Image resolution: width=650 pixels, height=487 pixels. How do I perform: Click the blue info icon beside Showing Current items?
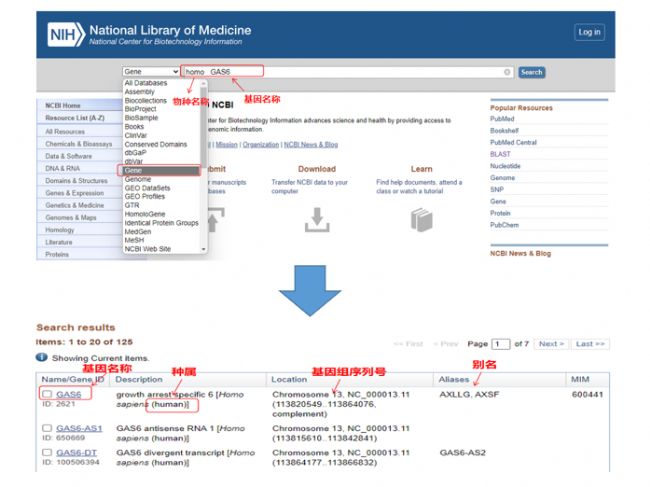[42, 357]
